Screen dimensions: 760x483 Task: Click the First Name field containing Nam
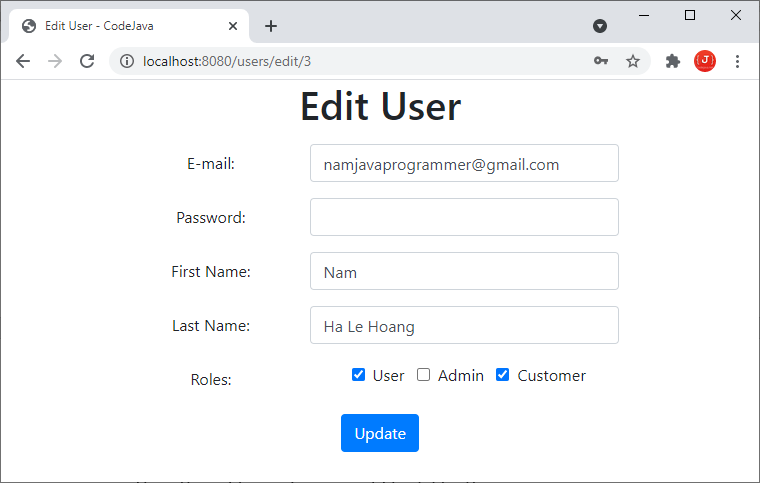tap(464, 271)
